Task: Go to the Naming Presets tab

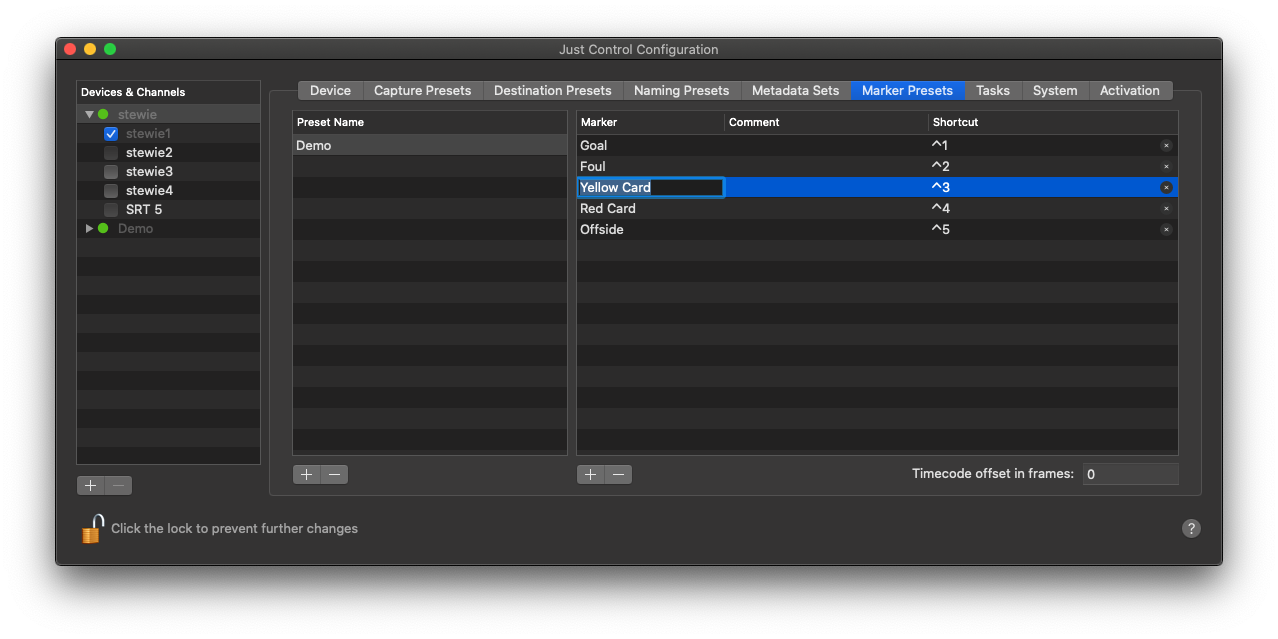Action: 681,90
